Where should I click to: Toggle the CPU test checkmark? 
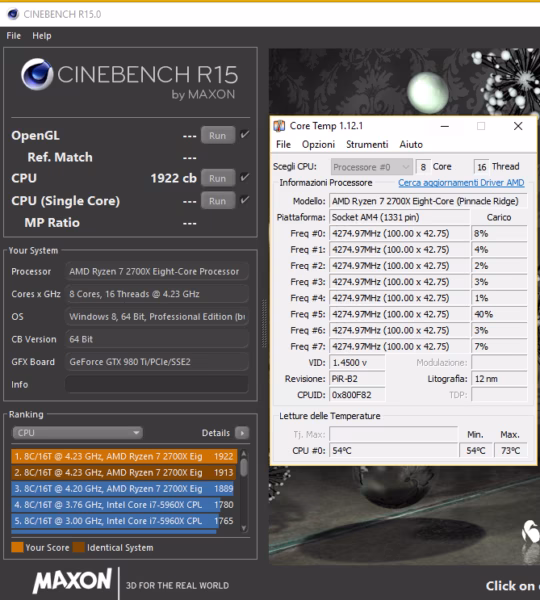click(245, 177)
